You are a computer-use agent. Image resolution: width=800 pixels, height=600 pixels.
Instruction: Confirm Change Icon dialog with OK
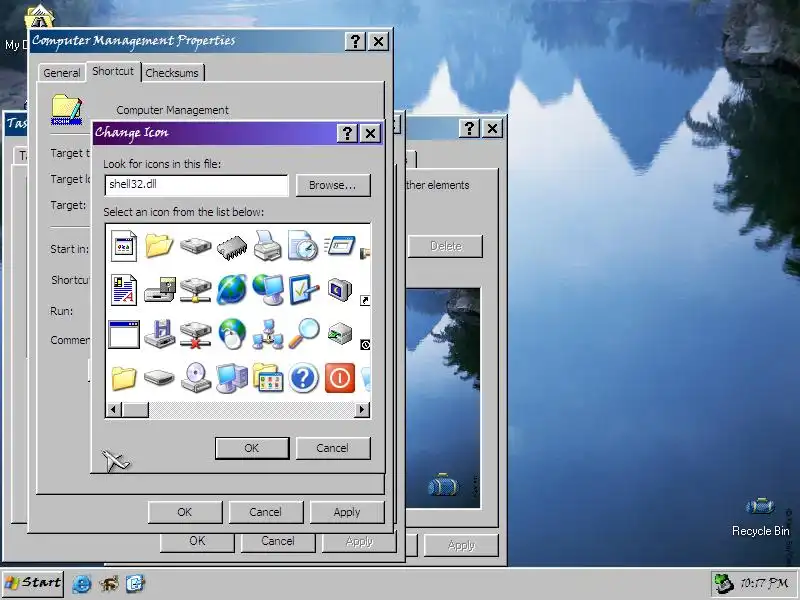click(252, 448)
